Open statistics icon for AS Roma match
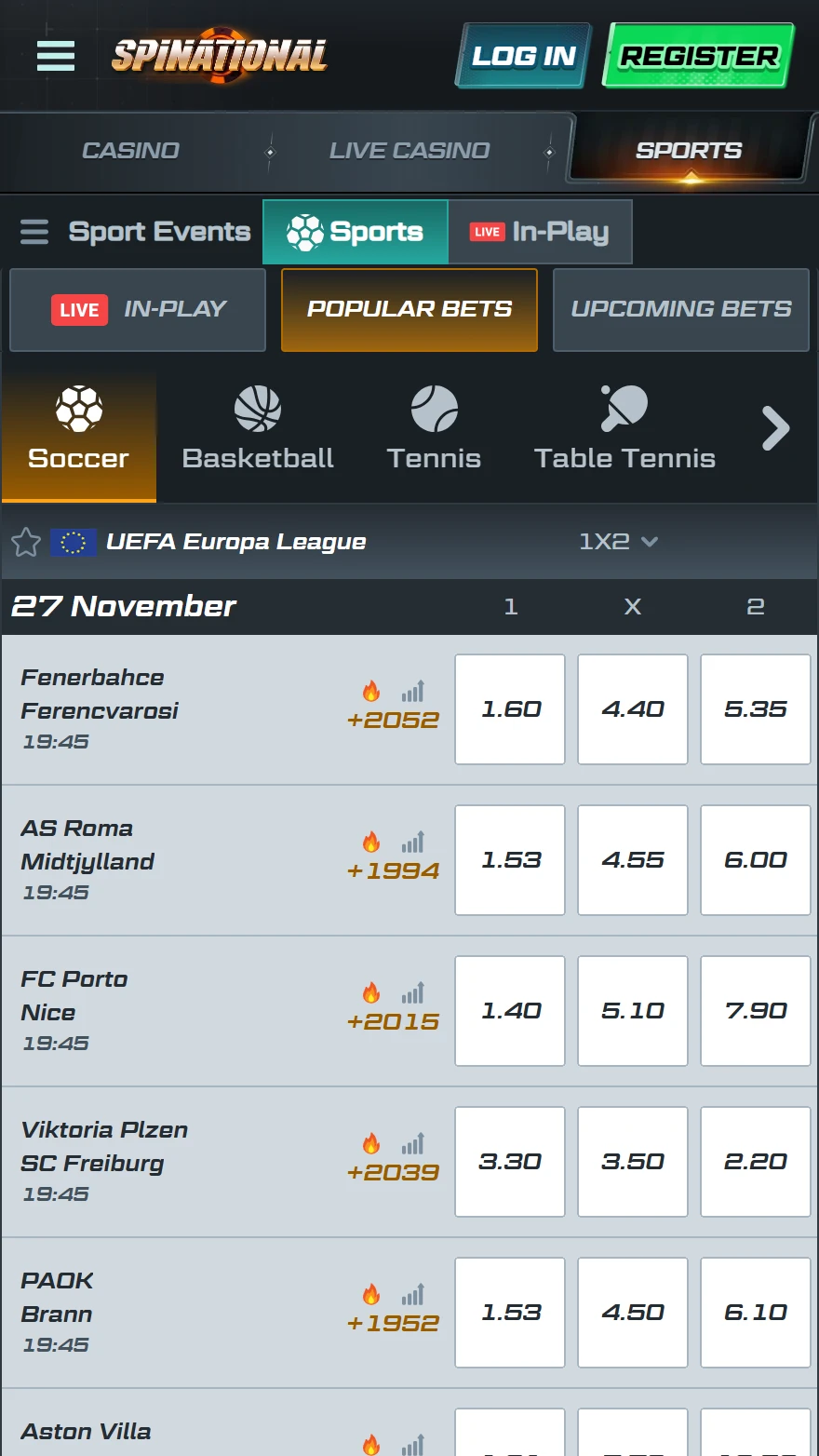The height and width of the screenshot is (1456, 819). (413, 842)
